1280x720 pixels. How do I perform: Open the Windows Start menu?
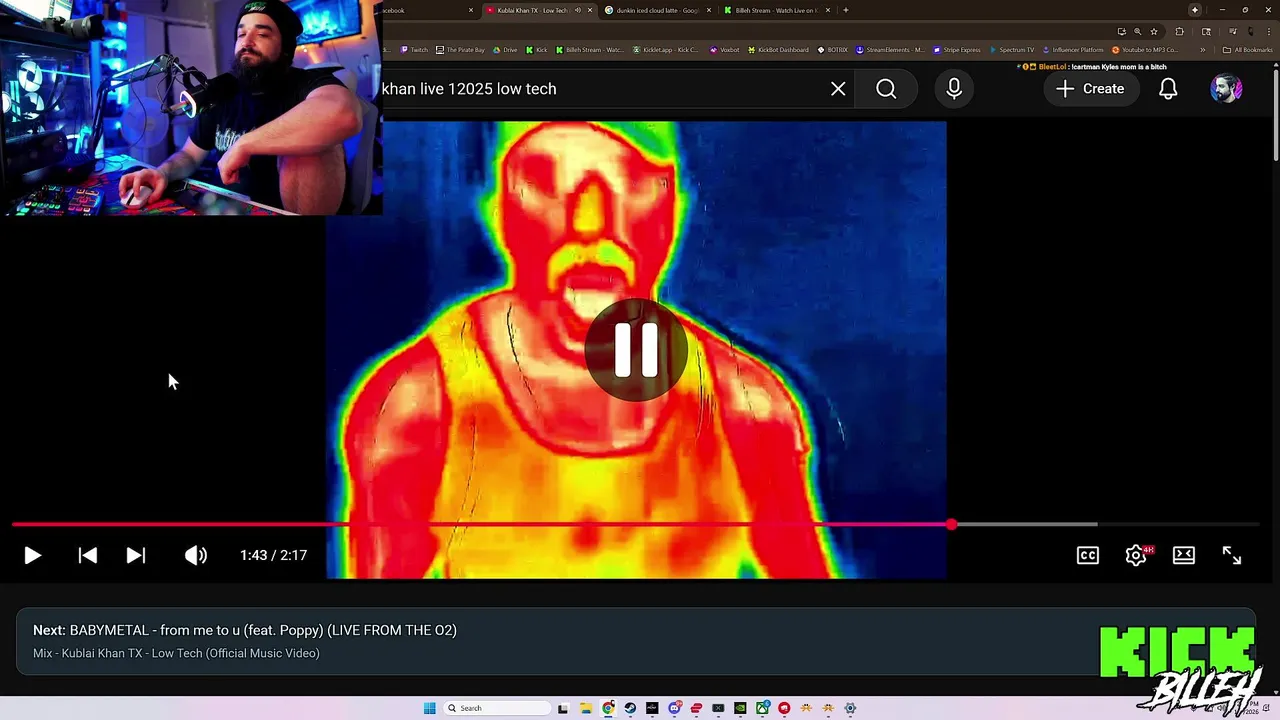coord(429,708)
